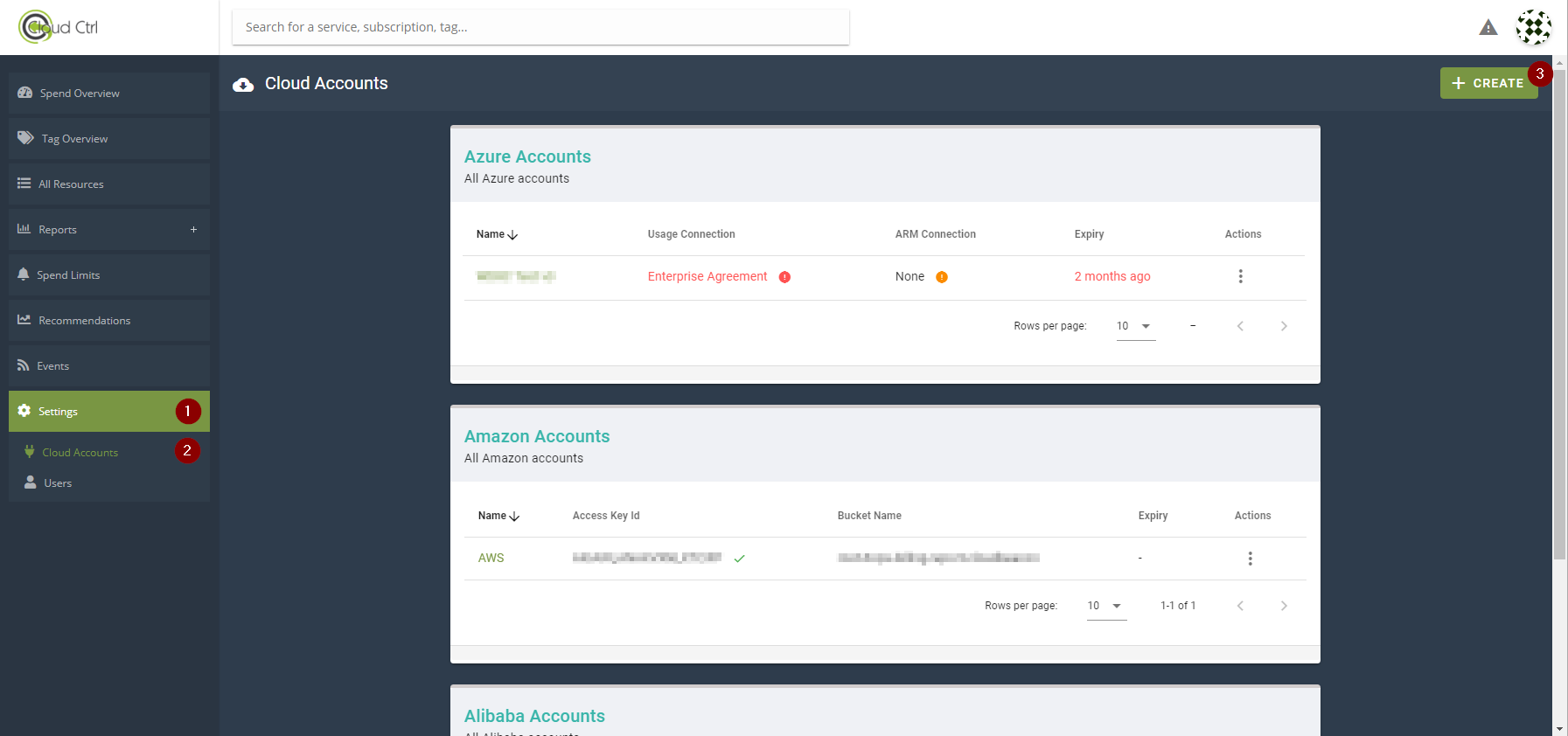Click the red error icon beside Enterprise Agreement
The image size is (1568, 736).
(x=784, y=277)
